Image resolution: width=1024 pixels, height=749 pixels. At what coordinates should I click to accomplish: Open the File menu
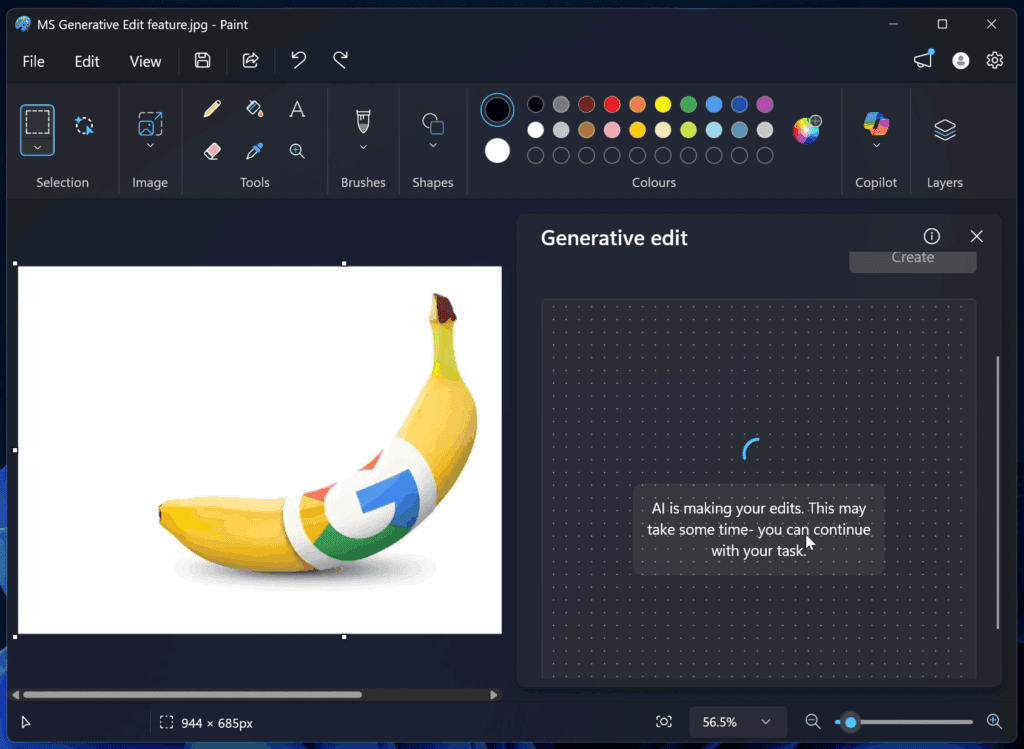[33, 61]
